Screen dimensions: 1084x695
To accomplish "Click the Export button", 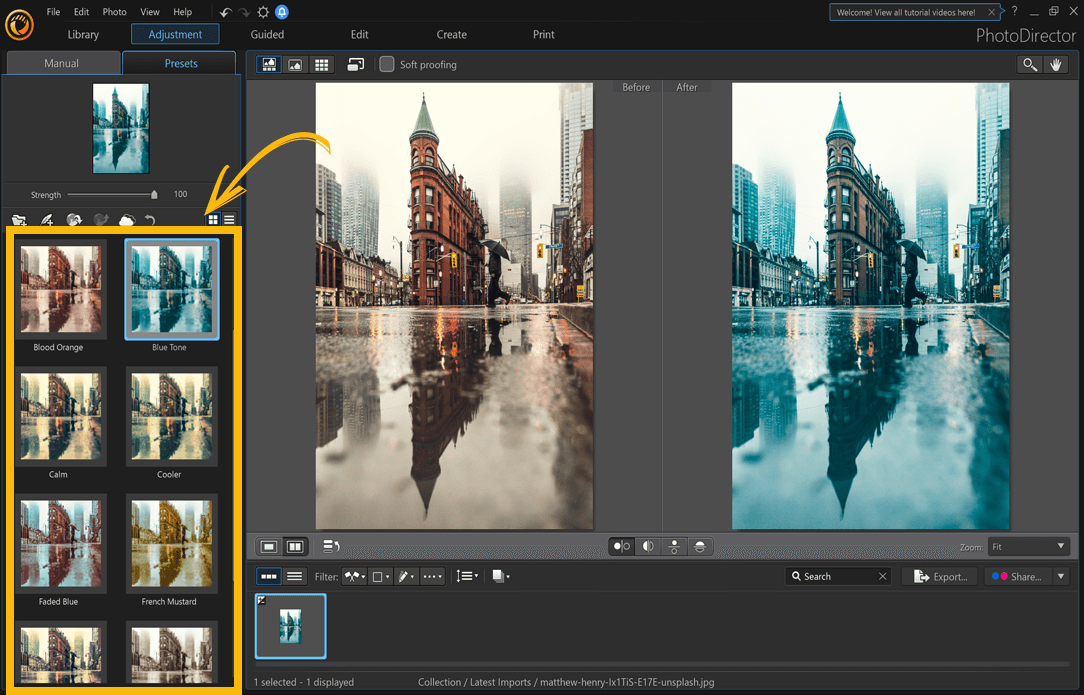I will pyautogui.click(x=939, y=576).
